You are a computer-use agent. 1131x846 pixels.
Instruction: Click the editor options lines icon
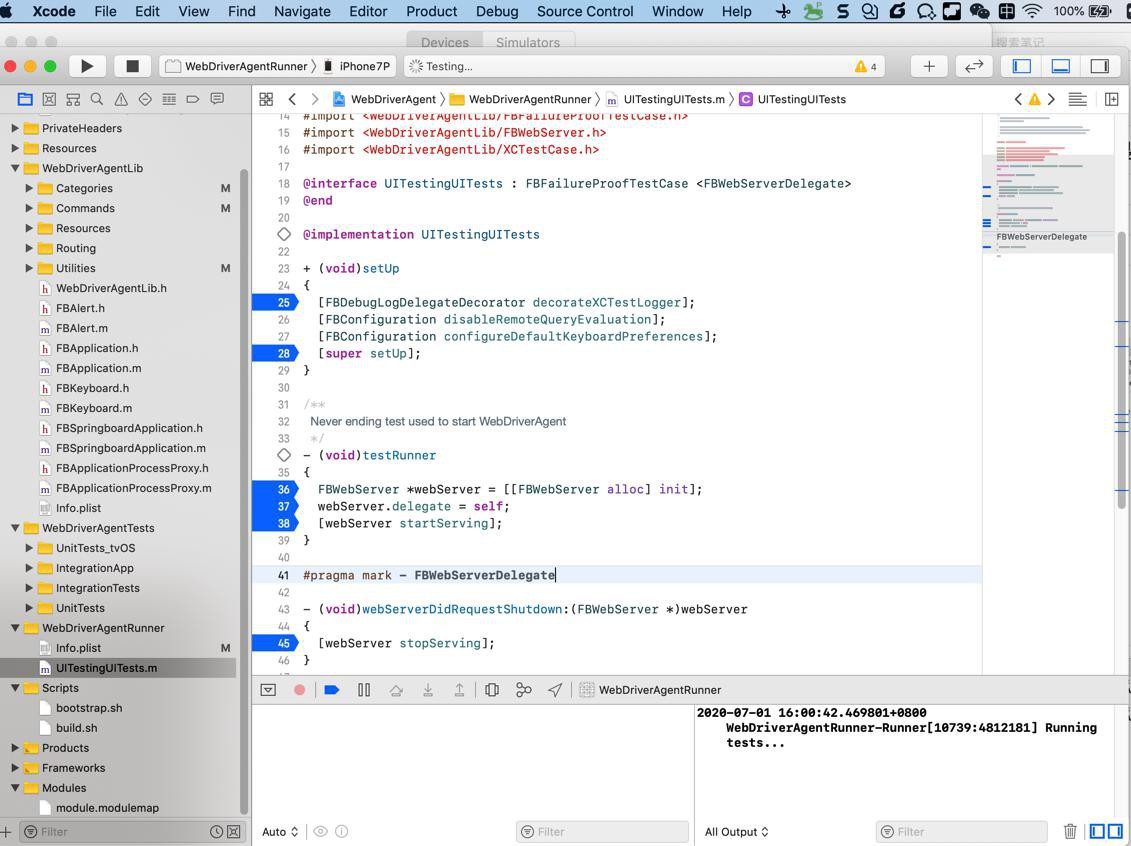pos(1078,100)
